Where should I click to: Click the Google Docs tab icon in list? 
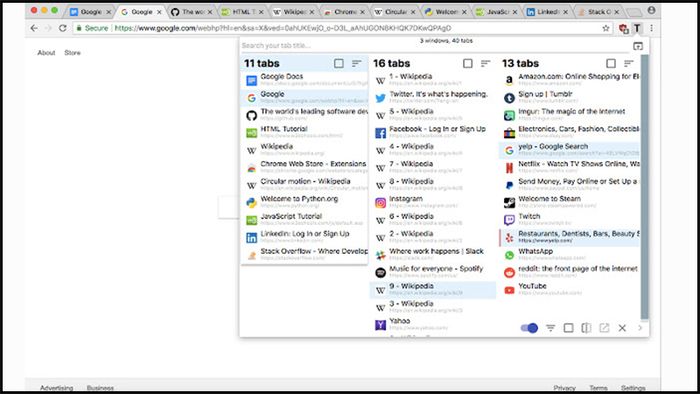(251, 80)
